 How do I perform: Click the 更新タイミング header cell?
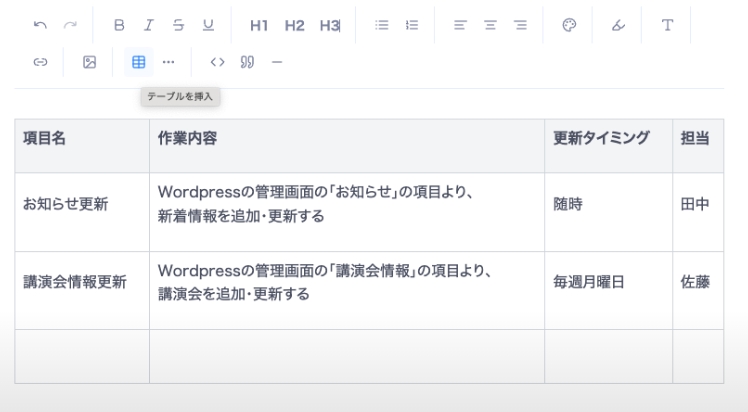coord(609,146)
